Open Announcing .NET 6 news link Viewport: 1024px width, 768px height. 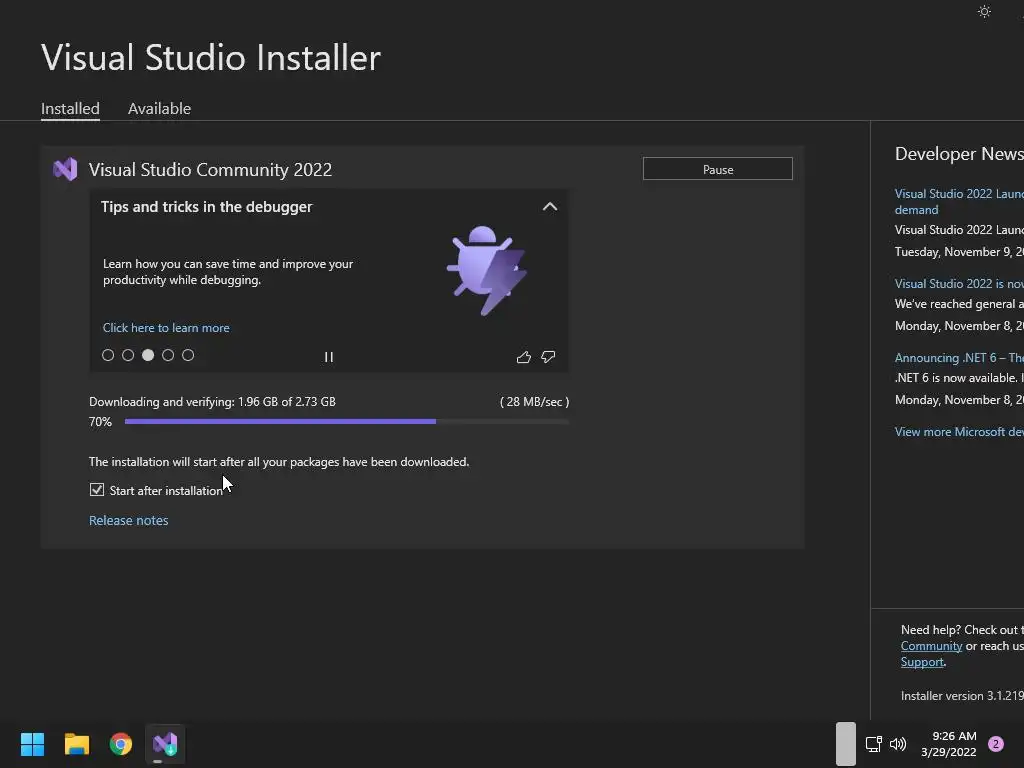point(959,358)
